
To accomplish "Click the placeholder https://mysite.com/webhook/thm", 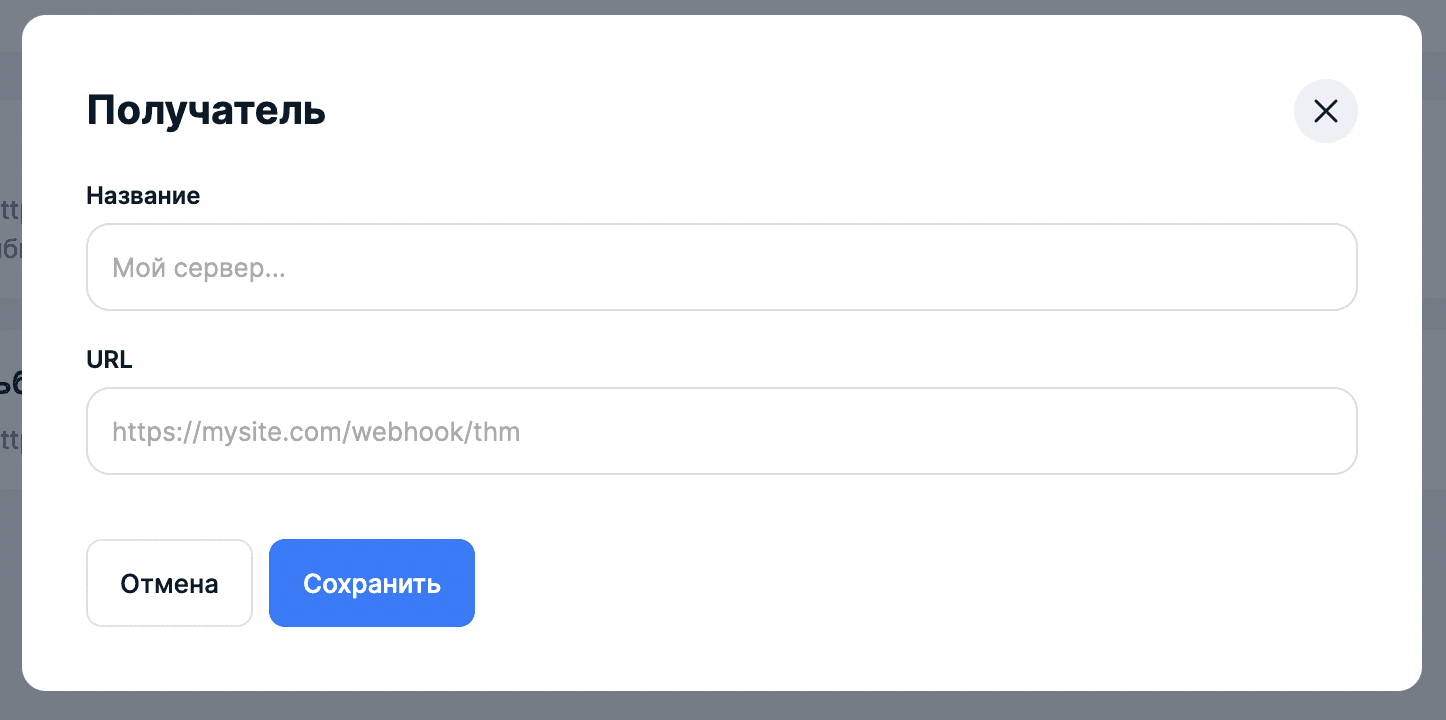I will click(x=315, y=431).
